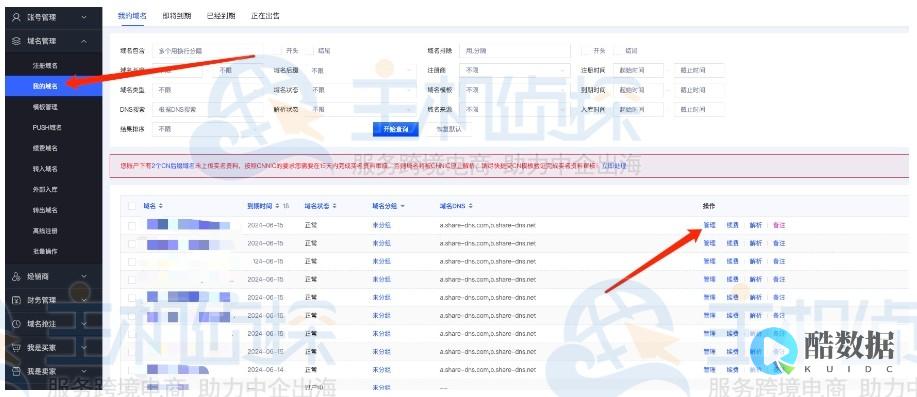Image resolution: width=917 pixels, height=397 pixels.
Task: Tick the select-all checkbox in table header
Action: click(132, 206)
